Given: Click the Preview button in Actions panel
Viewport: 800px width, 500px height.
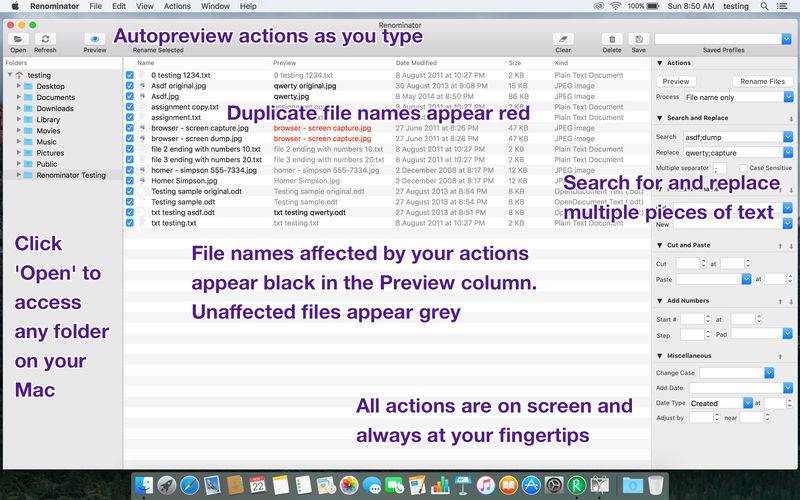Looking at the screenshot, I should tap(676, 82).
